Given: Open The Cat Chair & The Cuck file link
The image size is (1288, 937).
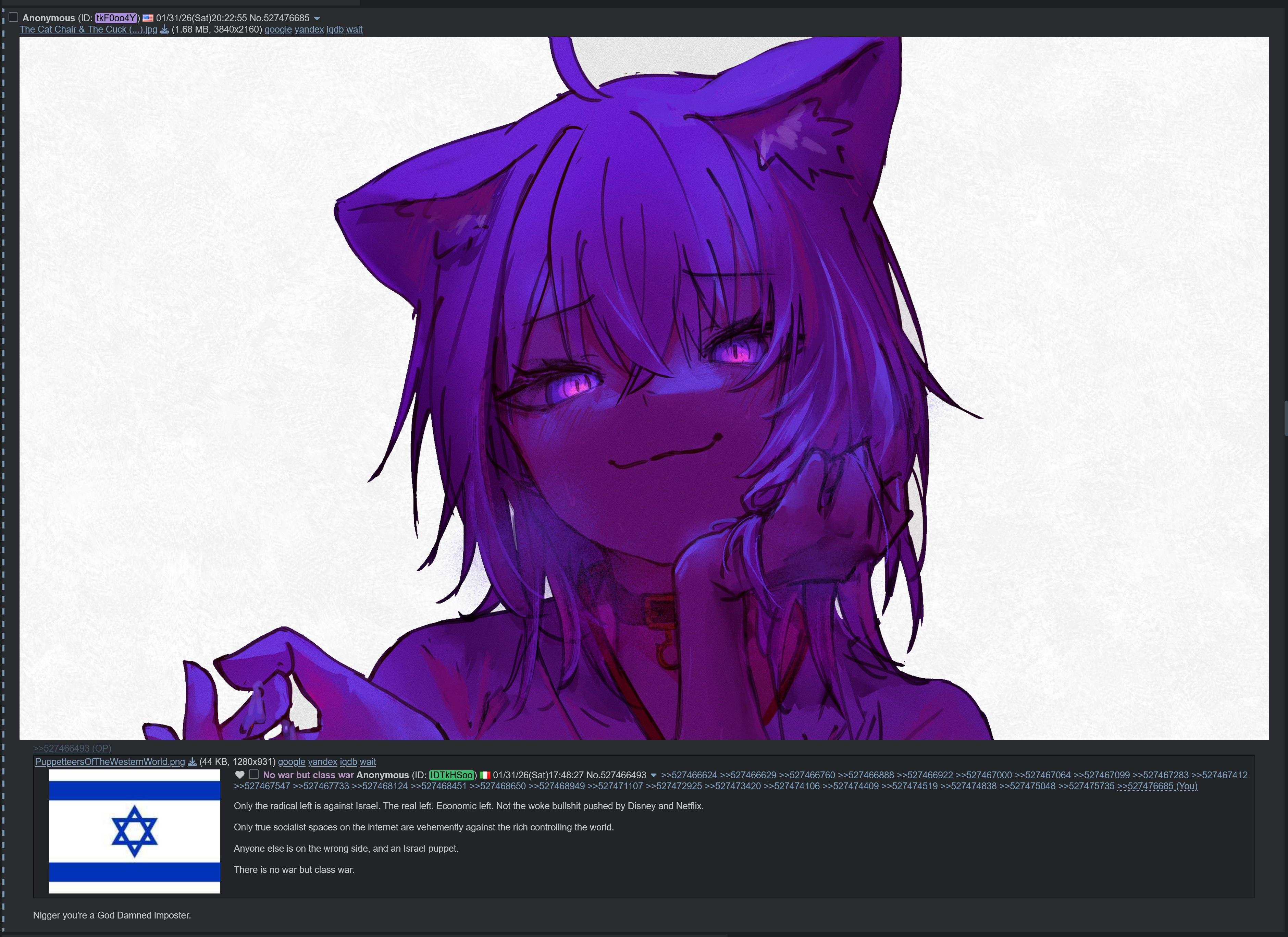Looking at the screenshot, I should point(88,29).
